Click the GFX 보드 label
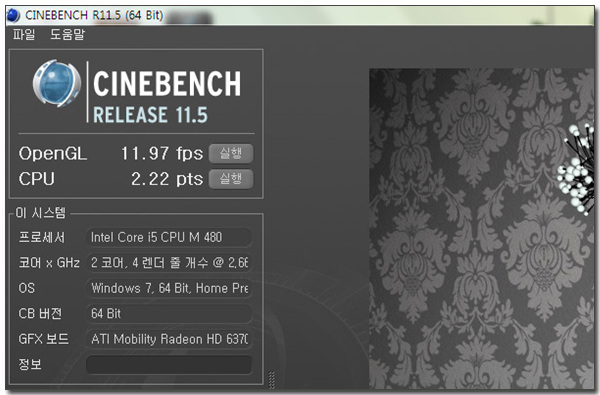The image size is (600, 395). 44,339
